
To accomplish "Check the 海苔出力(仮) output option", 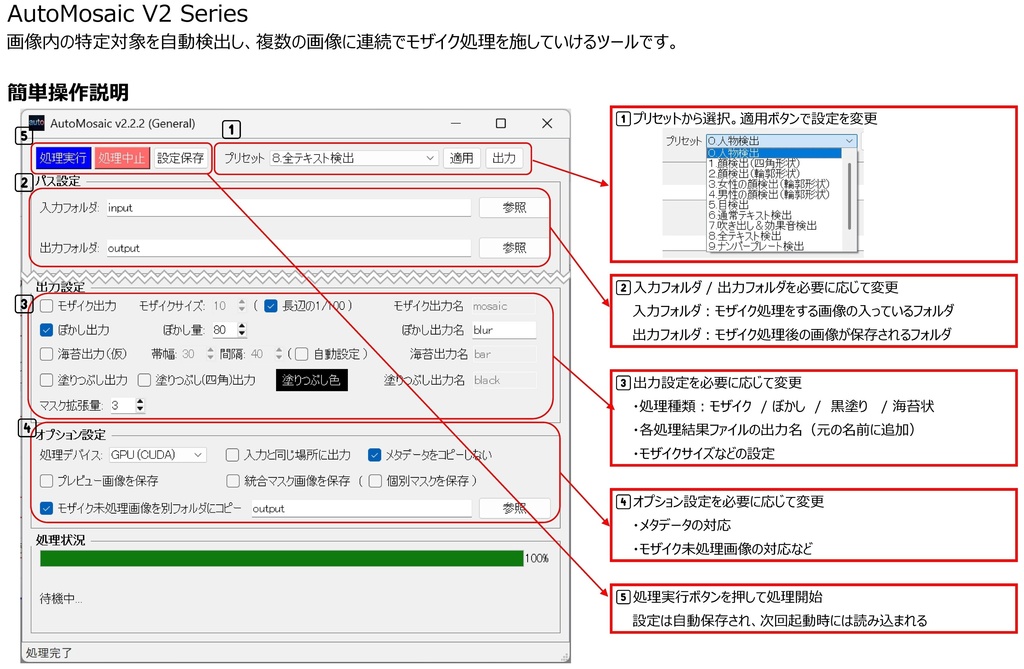I will click(48, 353).
